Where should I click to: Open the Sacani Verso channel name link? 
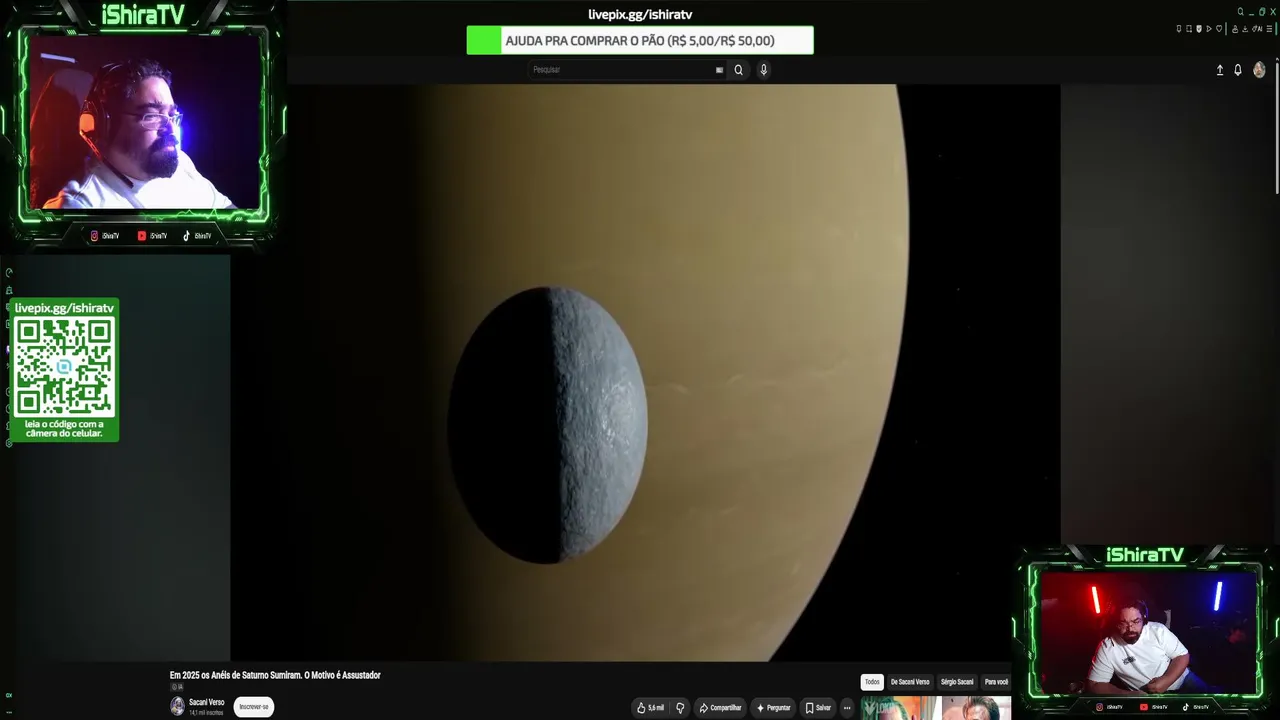(206, 702)
